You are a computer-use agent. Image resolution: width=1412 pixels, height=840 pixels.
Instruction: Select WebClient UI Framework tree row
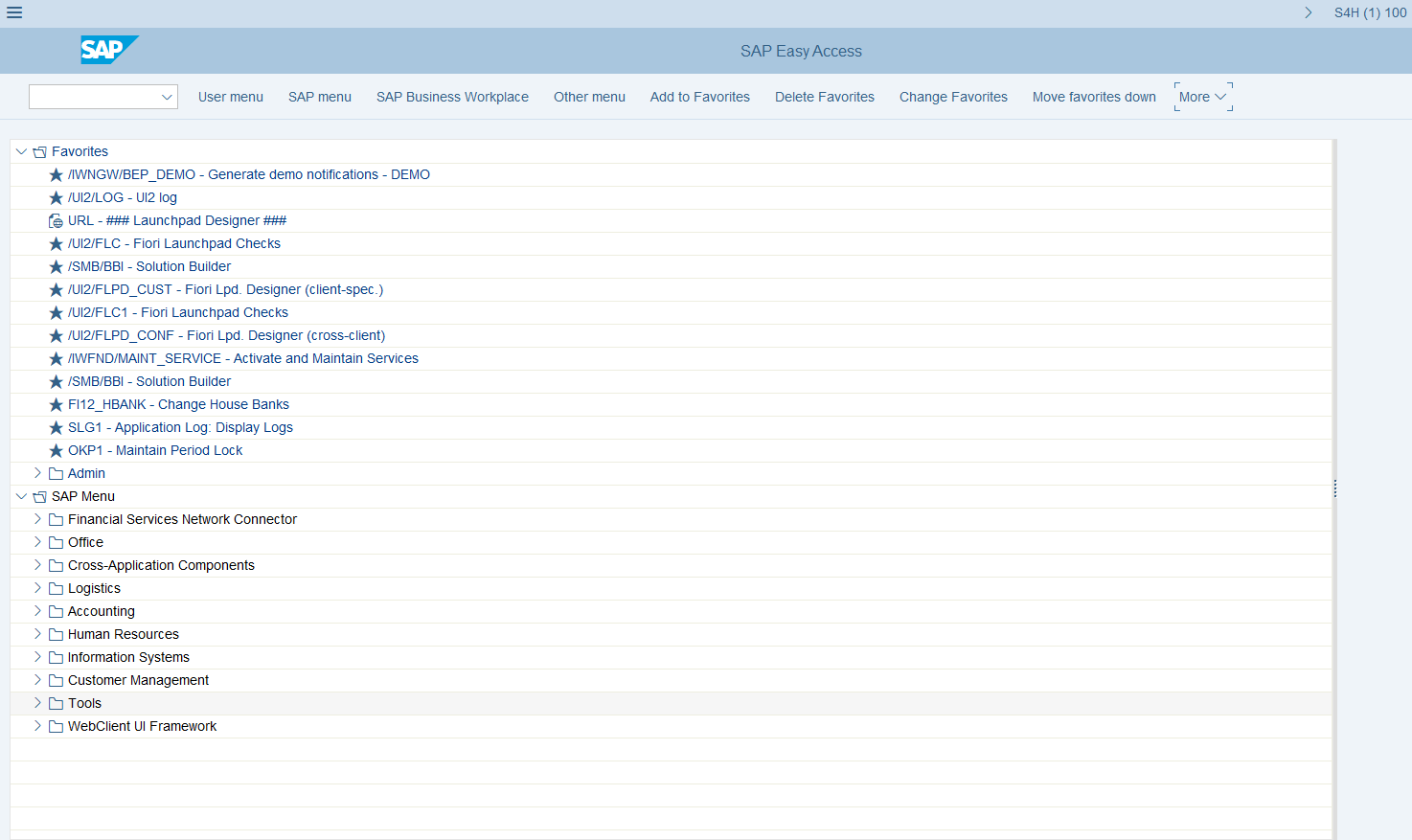pos(671,727)
